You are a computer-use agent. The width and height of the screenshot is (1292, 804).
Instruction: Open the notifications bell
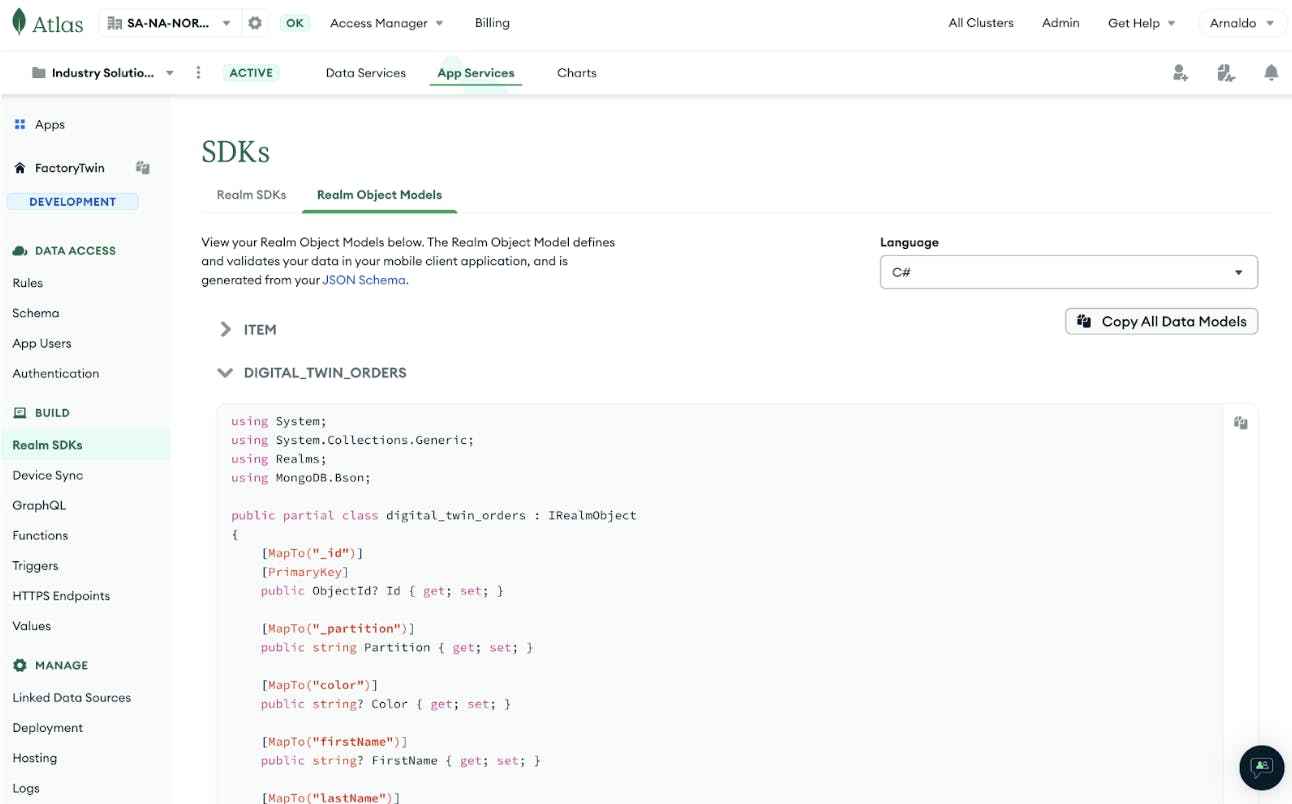[x=1271, y=73]
